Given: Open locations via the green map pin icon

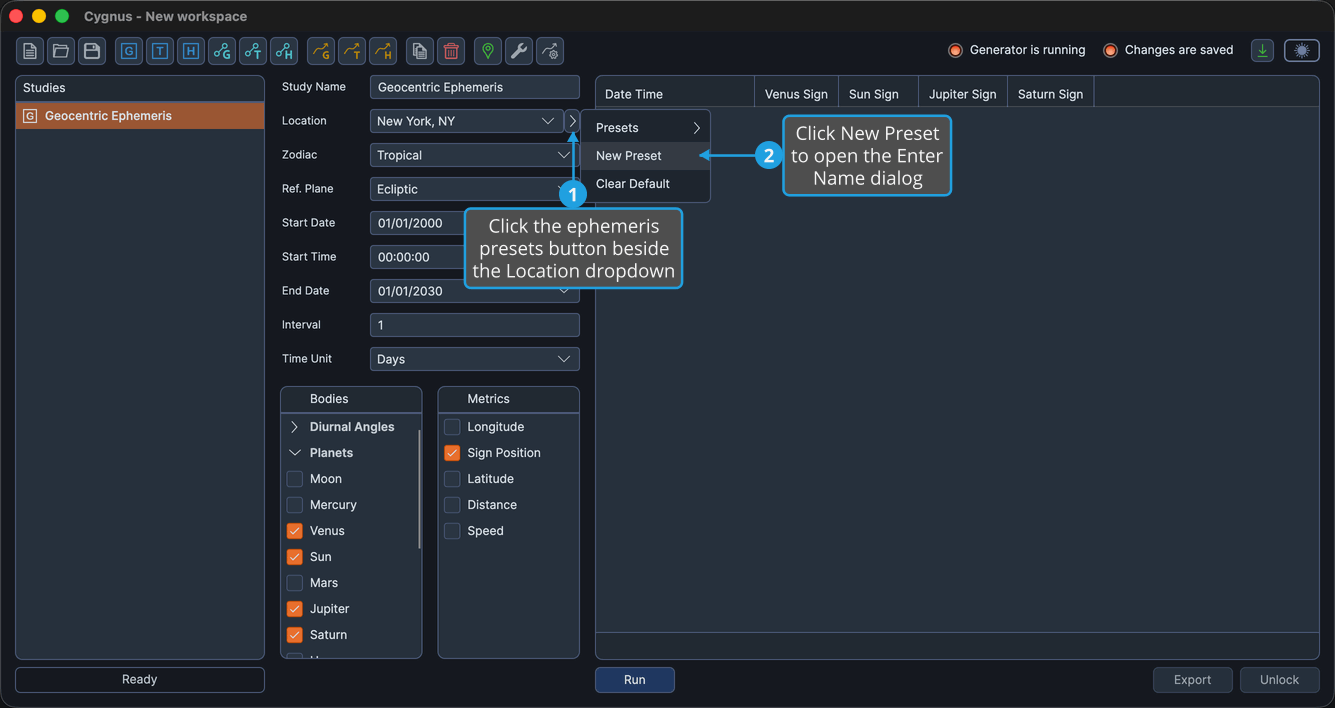Looking at the screenshot, I should click(488, 51).
